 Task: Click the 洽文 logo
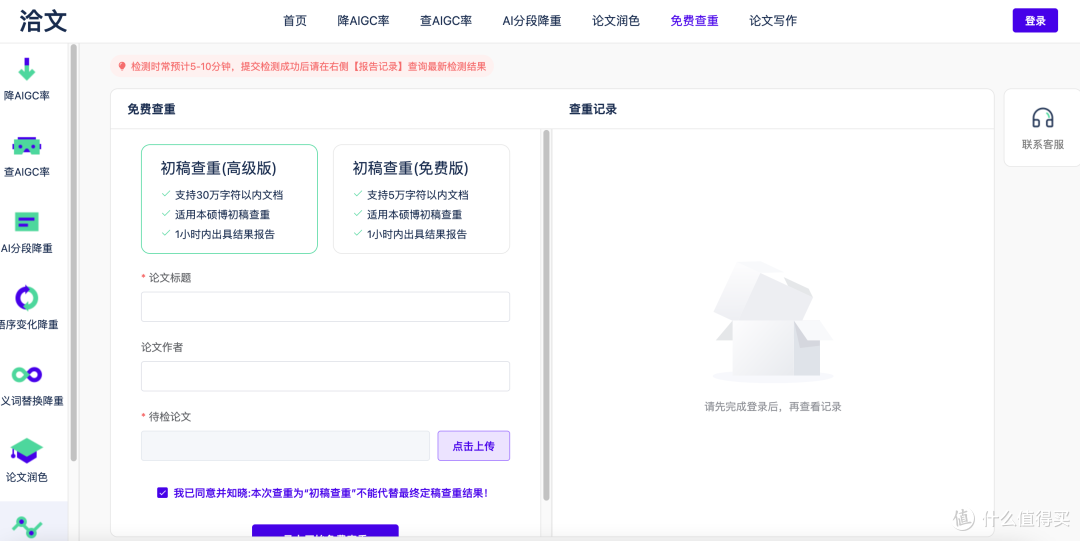tap(44, 21)
